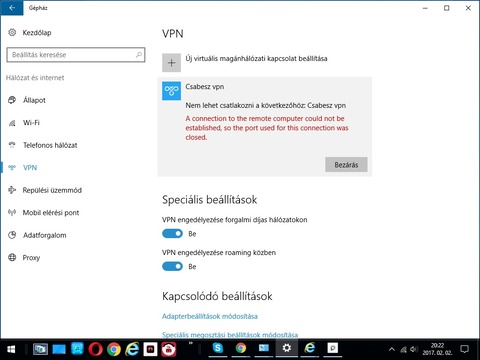Open the volume control in tray
The image size is (480, 360).
(414, 349)
